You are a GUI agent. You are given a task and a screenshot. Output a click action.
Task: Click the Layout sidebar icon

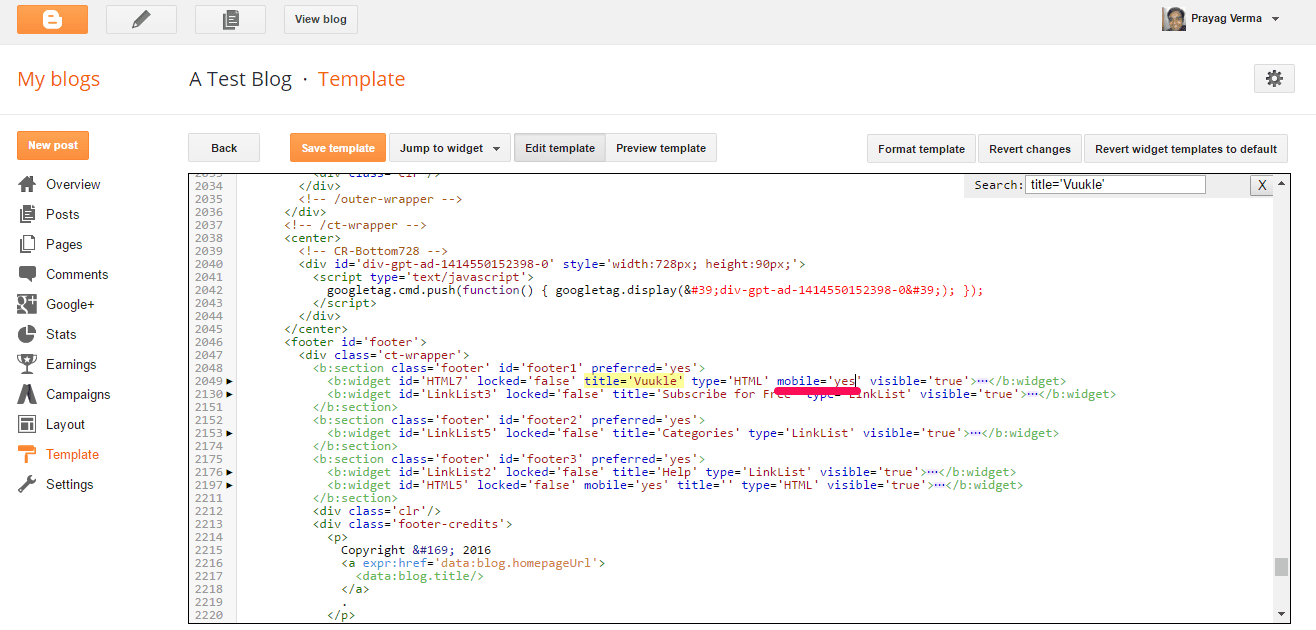coord(28,424)
